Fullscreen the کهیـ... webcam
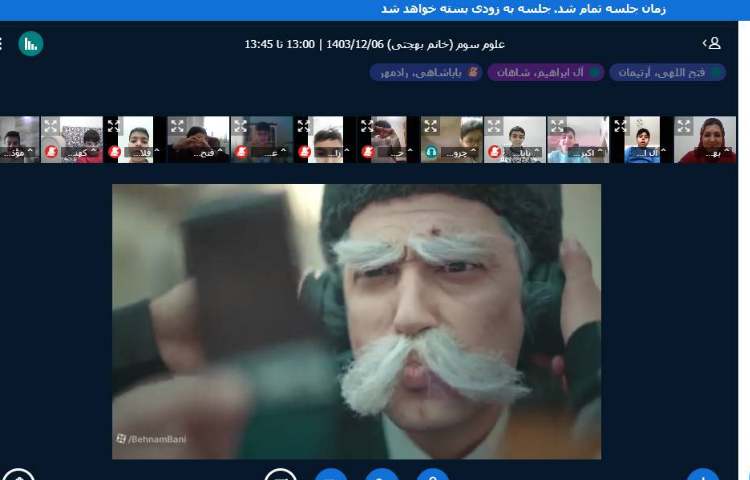The image size is (750, 480). click(50, 126)
